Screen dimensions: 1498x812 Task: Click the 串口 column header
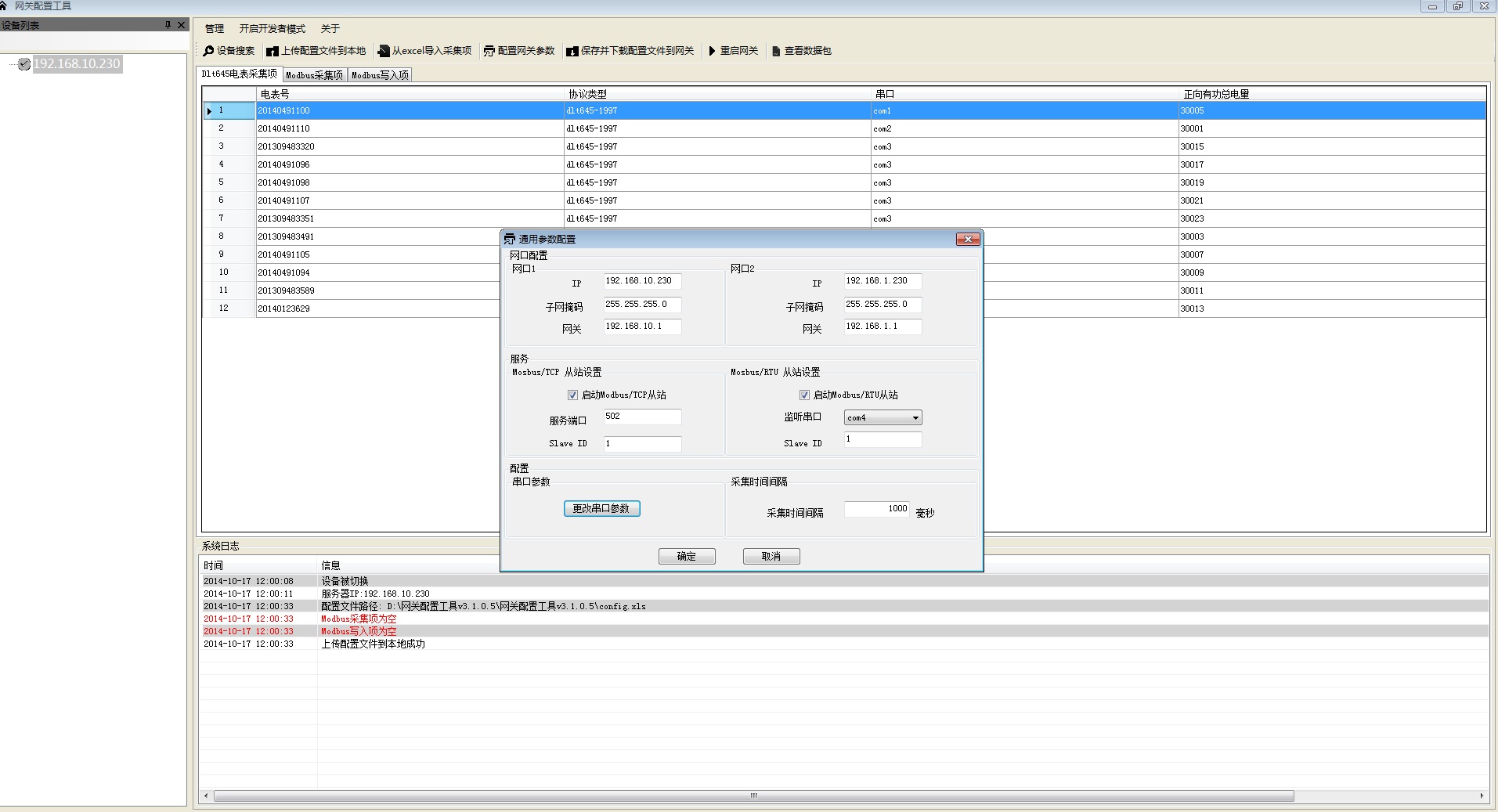click(x=1025, y=94)
